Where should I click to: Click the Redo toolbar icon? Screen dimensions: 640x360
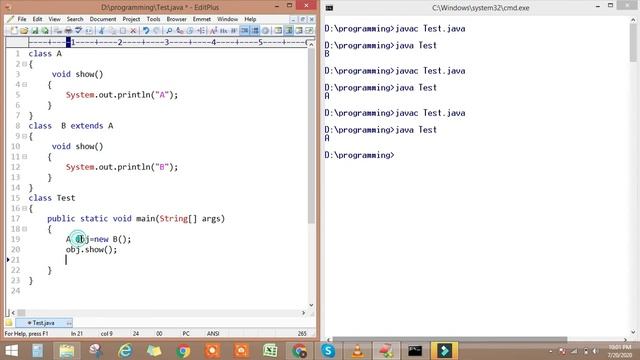156,31
